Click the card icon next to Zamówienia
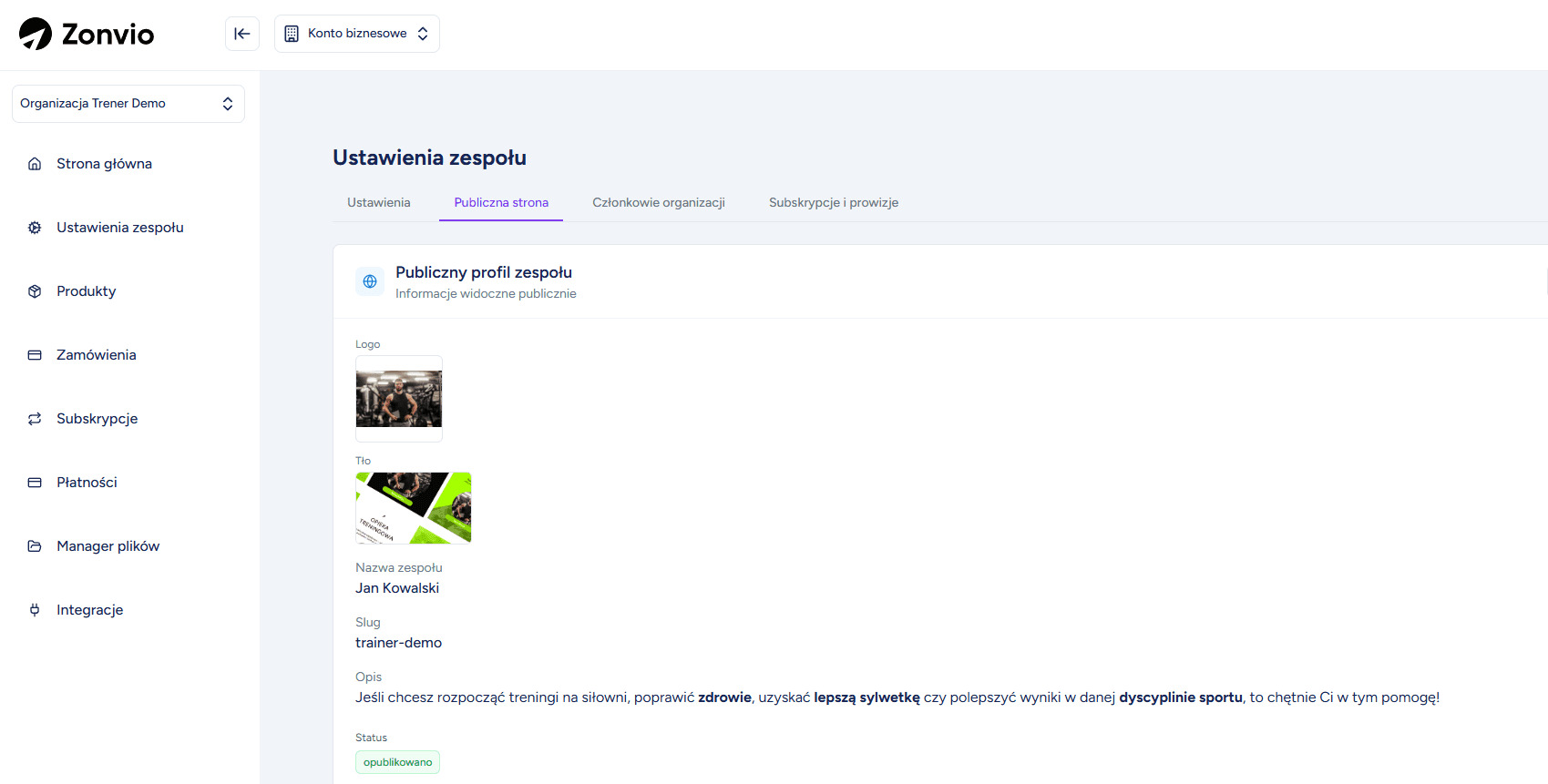The image size is (1548, 784). [x=35, y=355]
